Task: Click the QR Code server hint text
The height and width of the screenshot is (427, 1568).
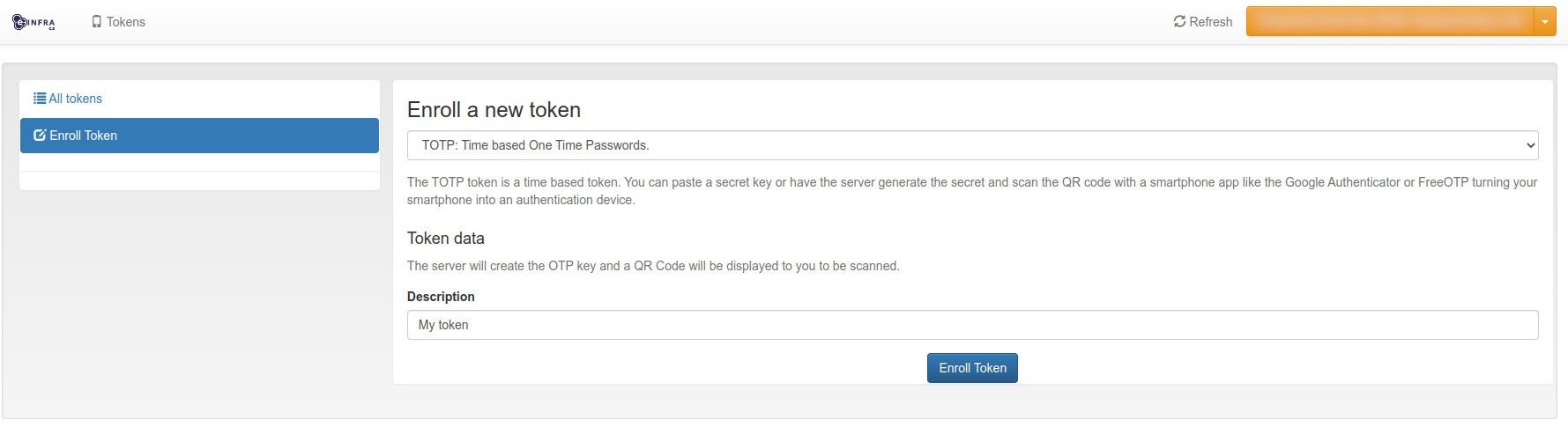Action: [x=653, y=266]
